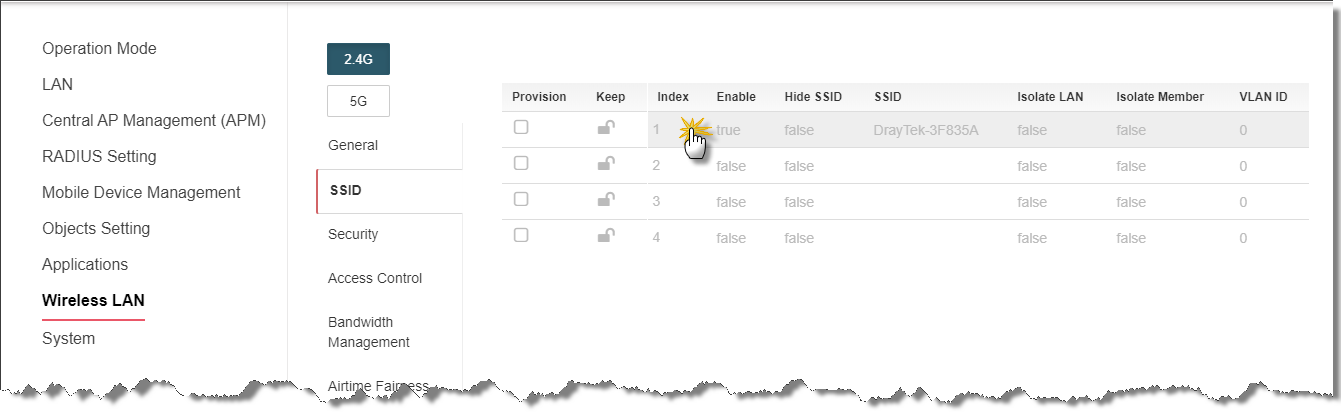Tick the Provision checkbox for index 2

(521, 164)
